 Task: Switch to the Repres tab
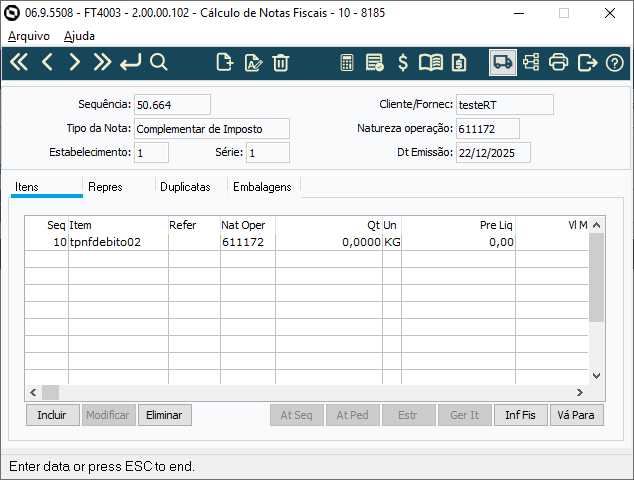(x=105, y=187)
